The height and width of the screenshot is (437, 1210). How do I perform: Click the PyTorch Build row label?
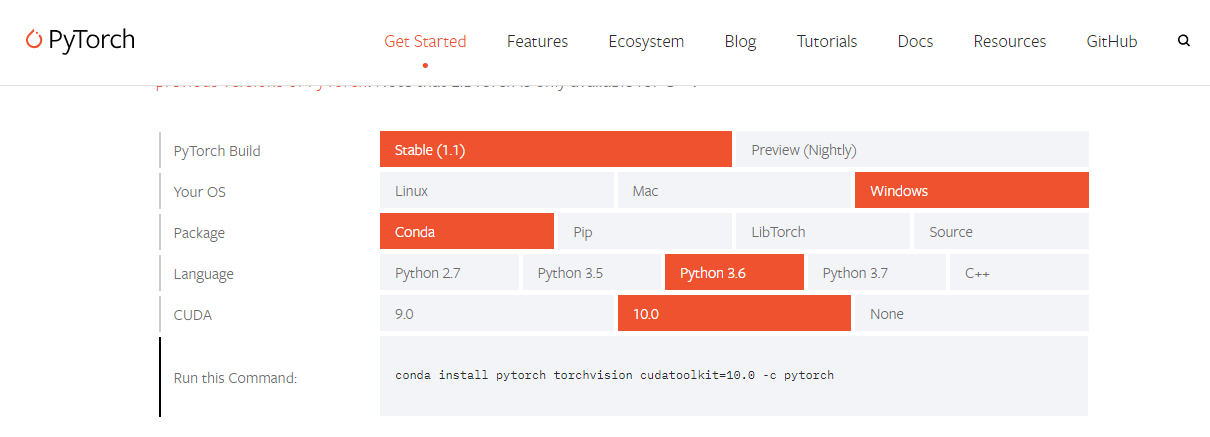(217, 151)
